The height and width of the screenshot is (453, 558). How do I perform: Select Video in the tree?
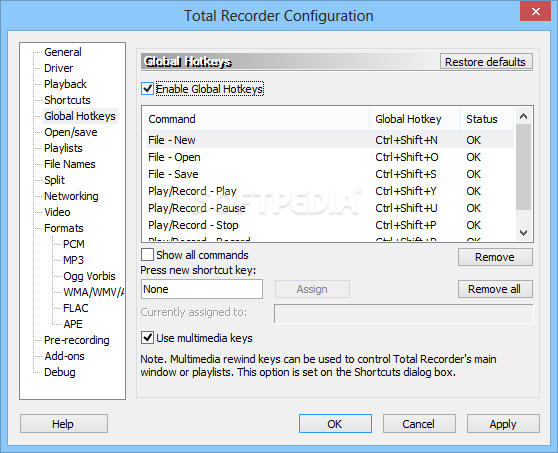pyautogui.click(x=57, y=212)
